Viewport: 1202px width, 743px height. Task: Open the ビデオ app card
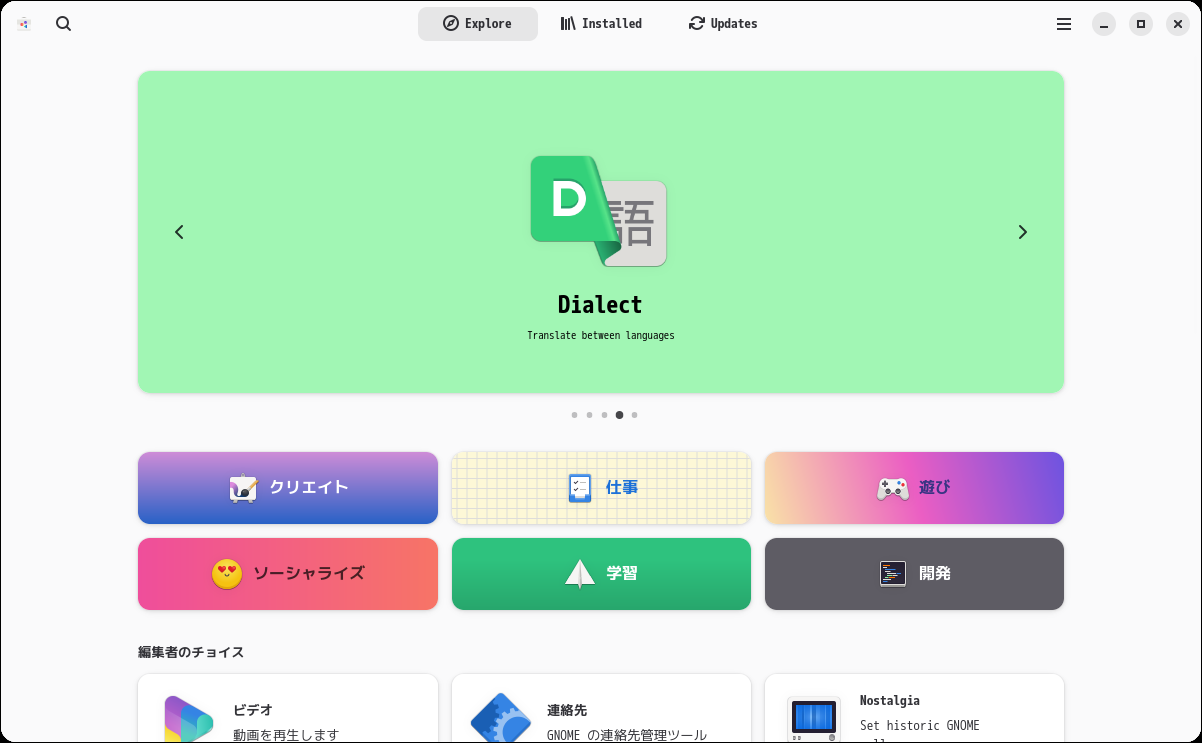[x=288, y=709]
